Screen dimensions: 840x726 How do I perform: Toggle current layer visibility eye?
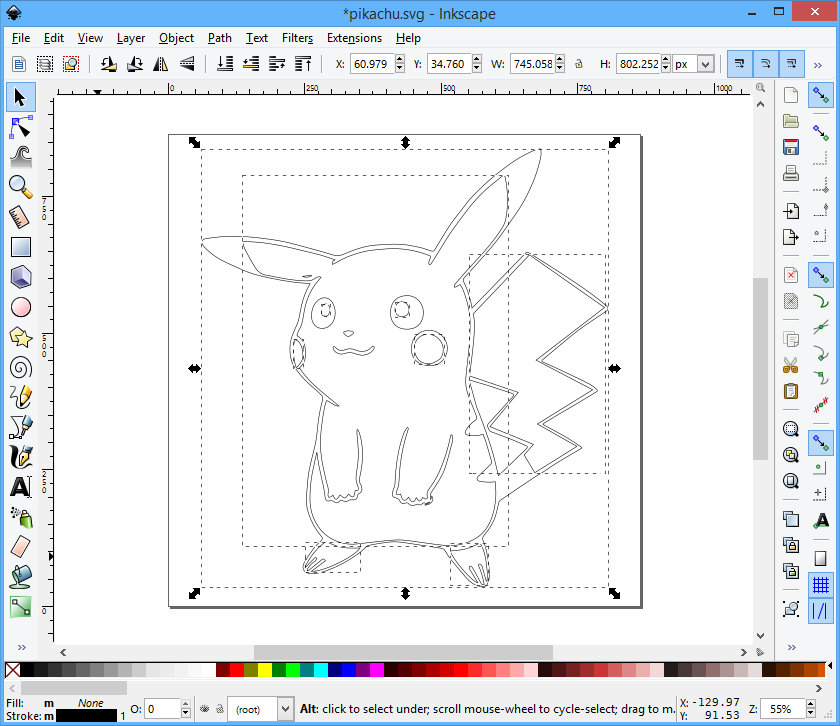point(205,709)
